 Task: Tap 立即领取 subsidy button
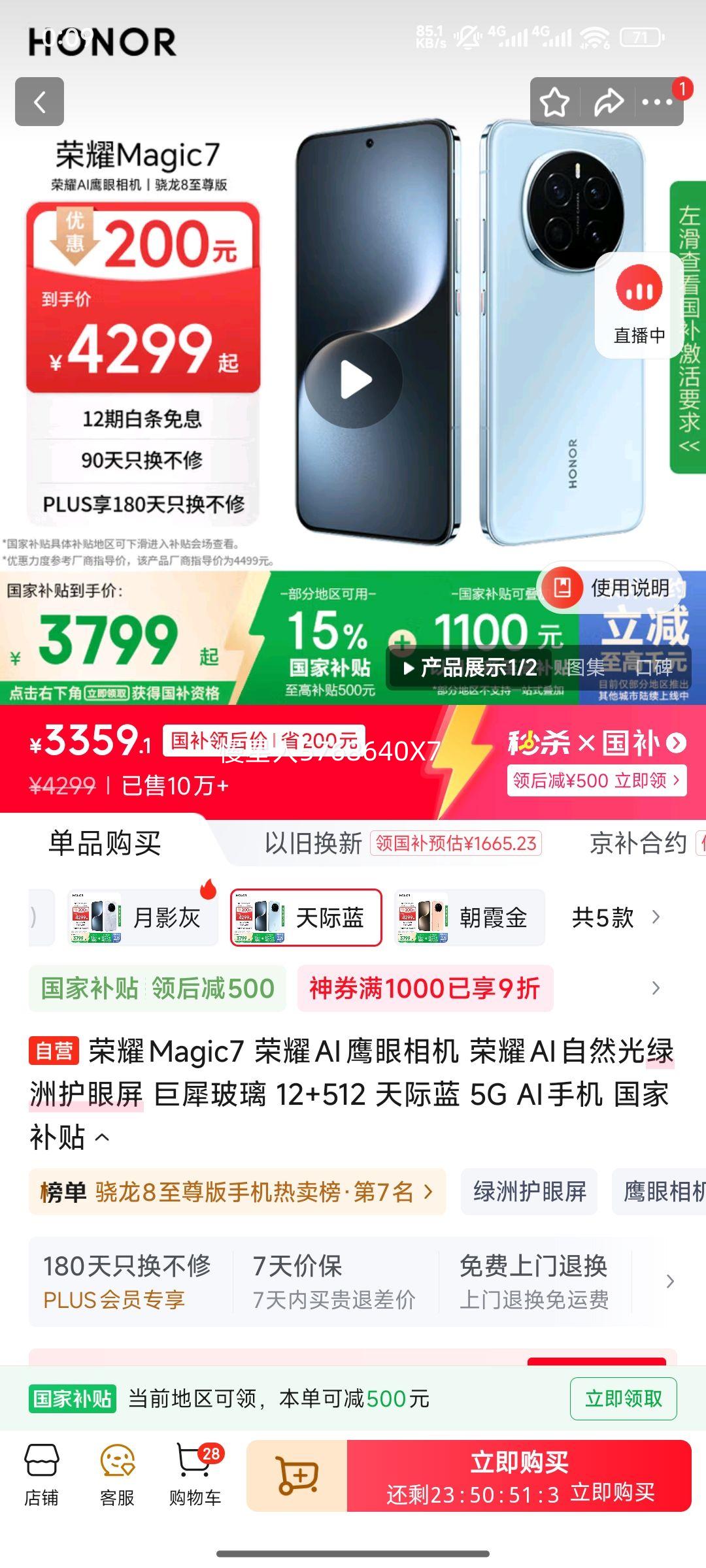623,1399
